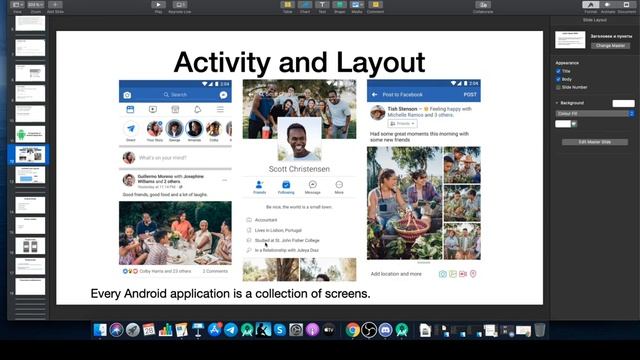Click the Keynote icon in Dock
640x360 pixels.
[198, 330]
